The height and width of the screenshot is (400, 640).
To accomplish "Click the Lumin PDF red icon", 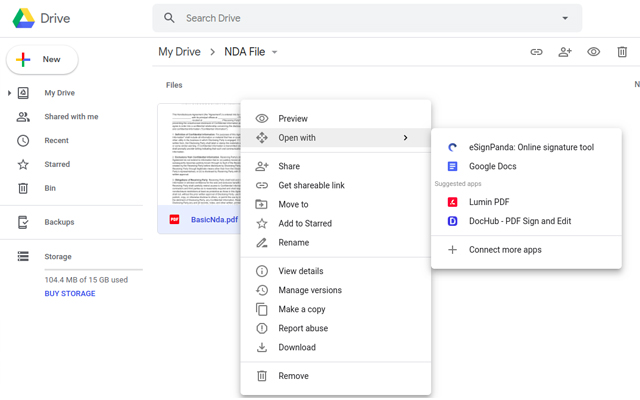I will coord(452,202).
